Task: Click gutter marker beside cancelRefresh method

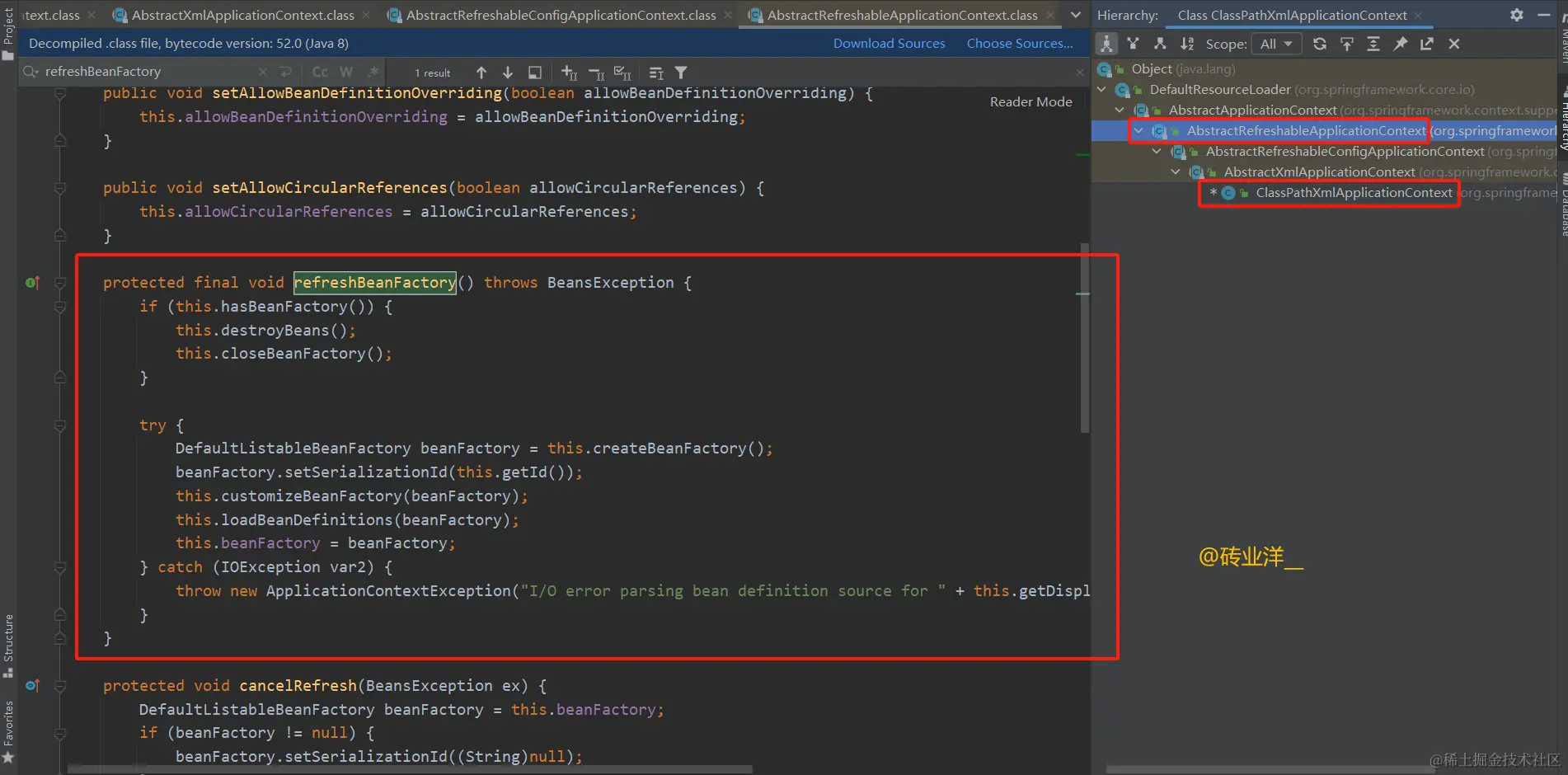Action: click(x=32, y=686)
